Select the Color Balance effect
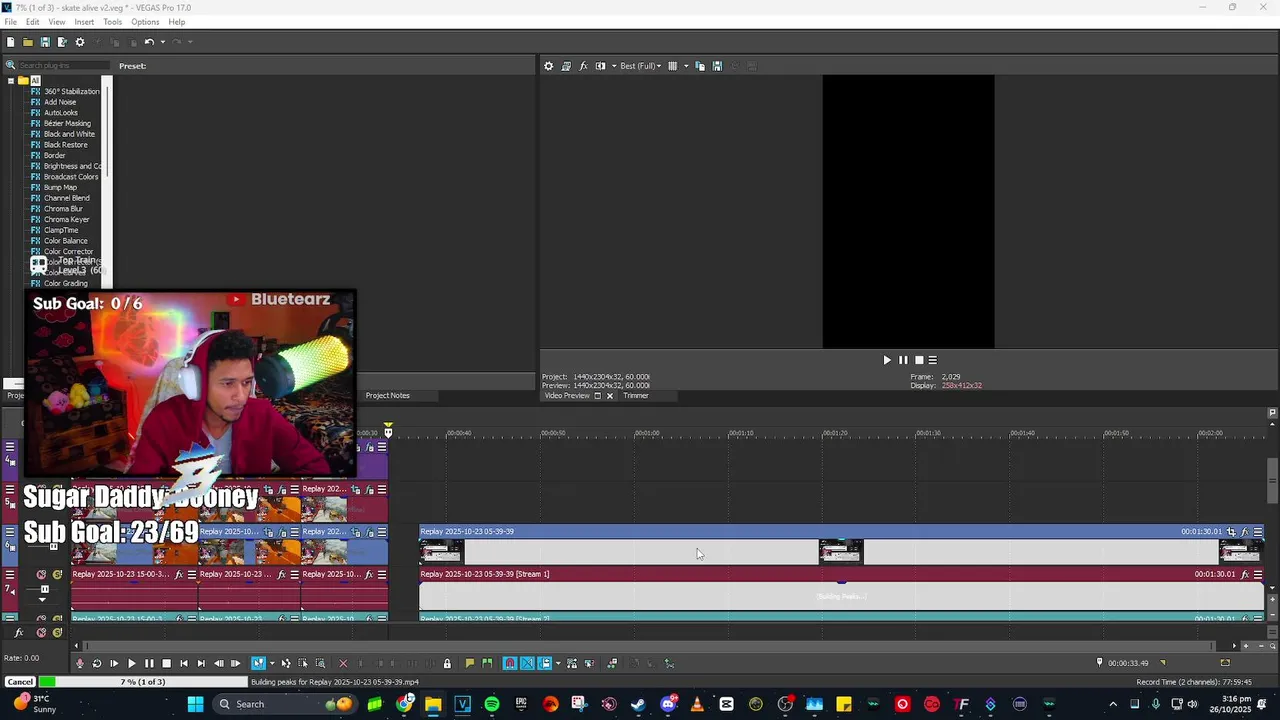This screenshot has height=720, width=1280. tap(65, 241)
